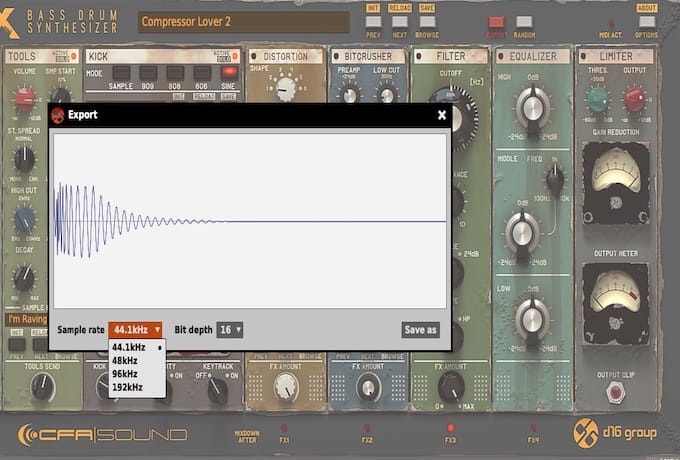Toggle the Filter module power LED
Screen dimensions: 680x460
tap(418, 56)
